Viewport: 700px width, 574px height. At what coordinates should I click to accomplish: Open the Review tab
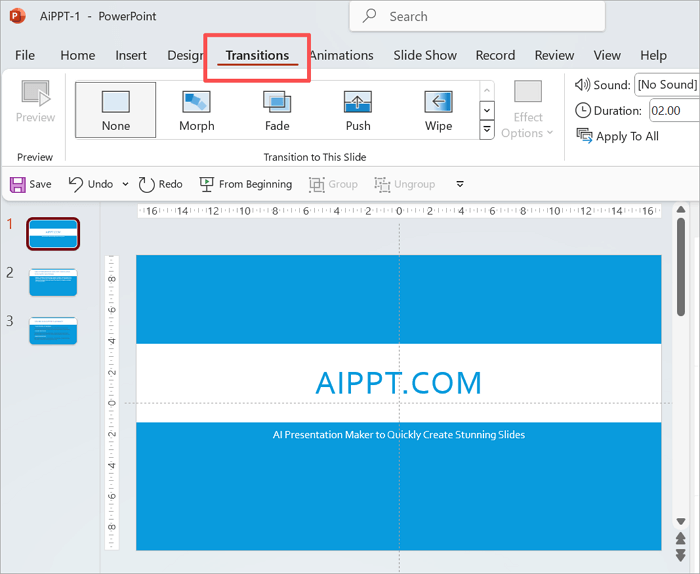[x=554, y=55]
